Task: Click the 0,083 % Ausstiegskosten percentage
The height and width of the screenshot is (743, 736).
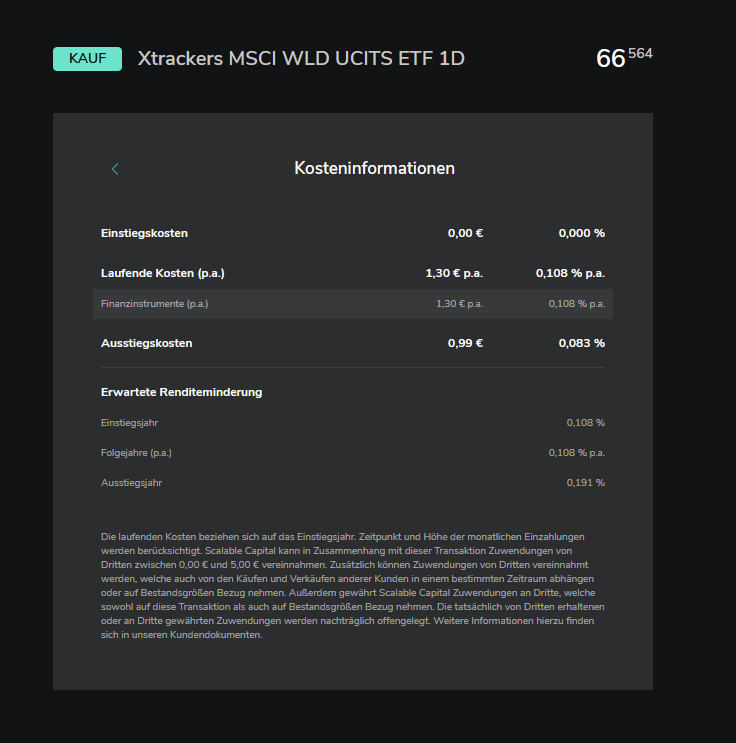Action: point(581,343)
